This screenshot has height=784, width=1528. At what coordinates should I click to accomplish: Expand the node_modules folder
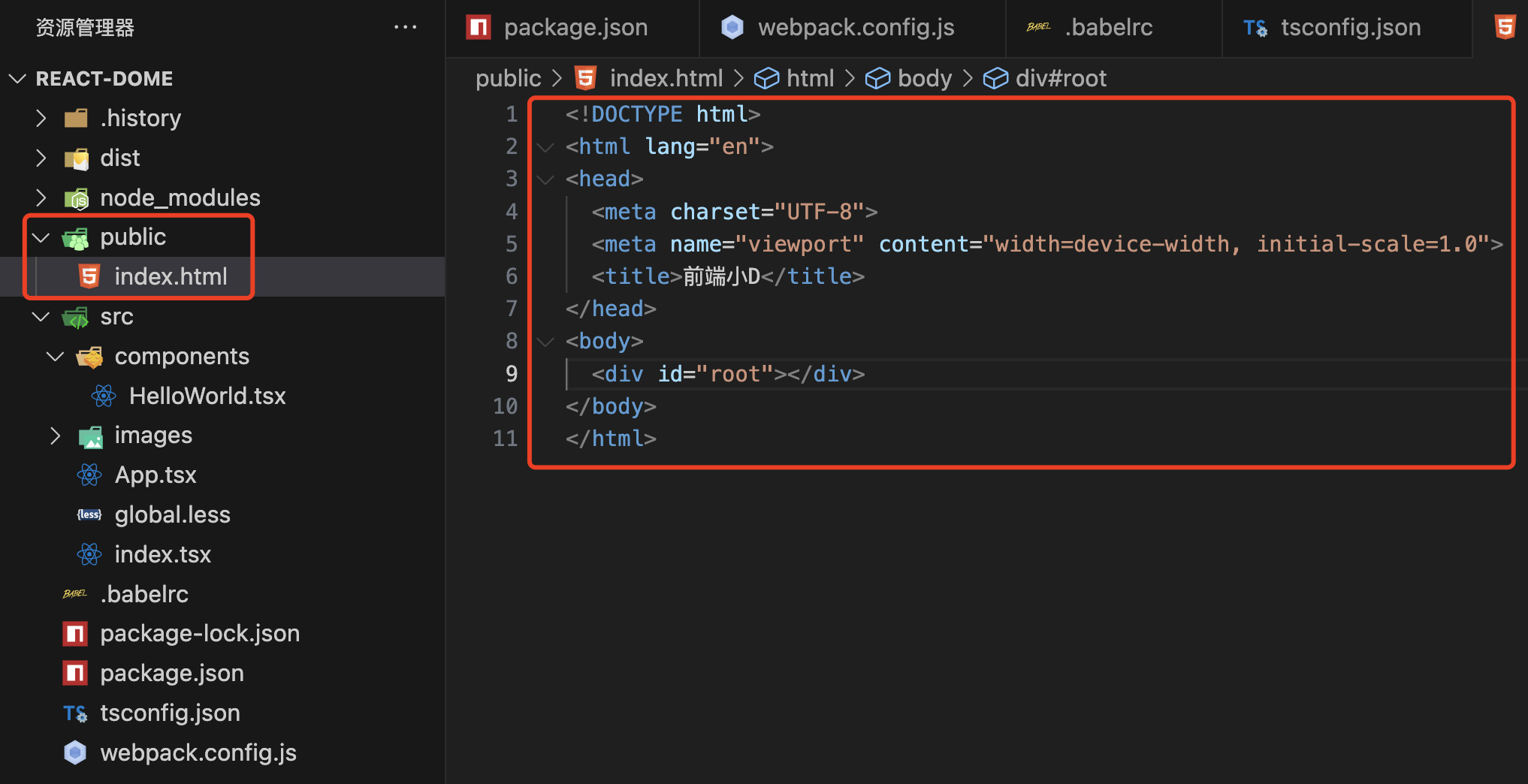[41, 198]
